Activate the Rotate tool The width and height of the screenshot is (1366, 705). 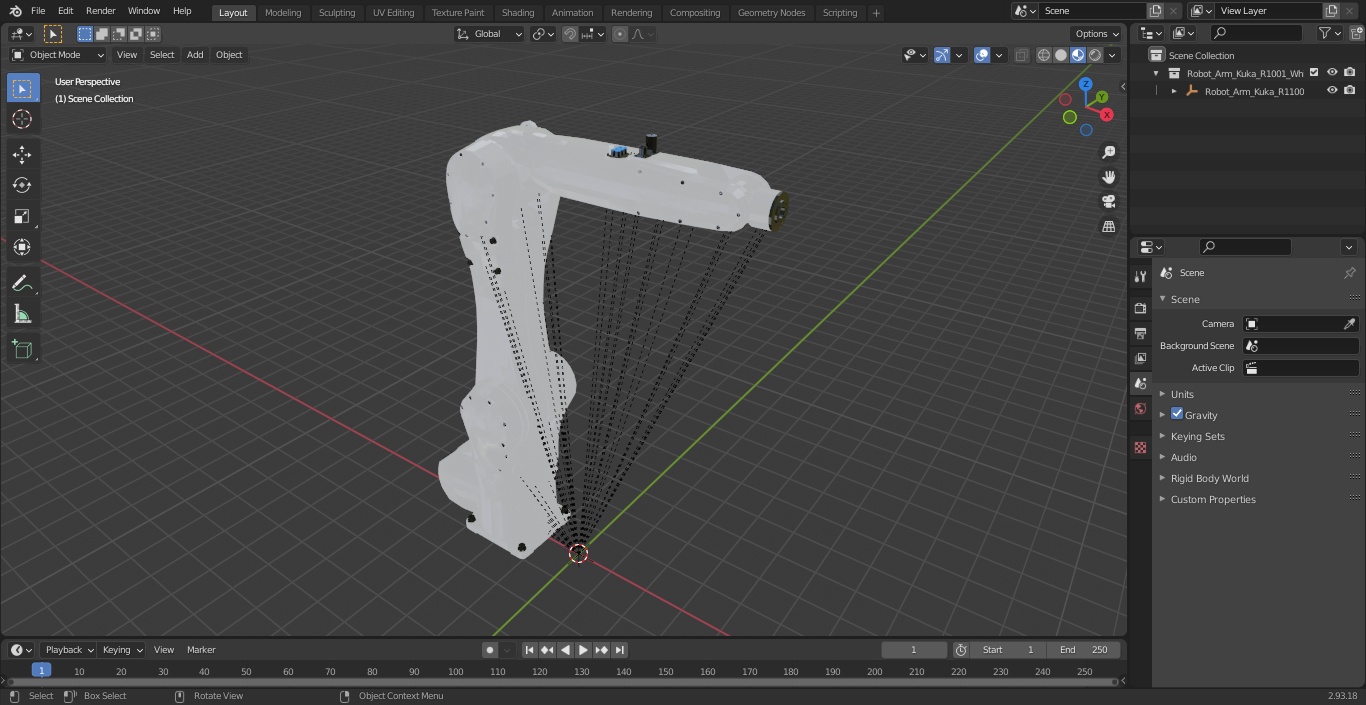click(x=22, y=185)
